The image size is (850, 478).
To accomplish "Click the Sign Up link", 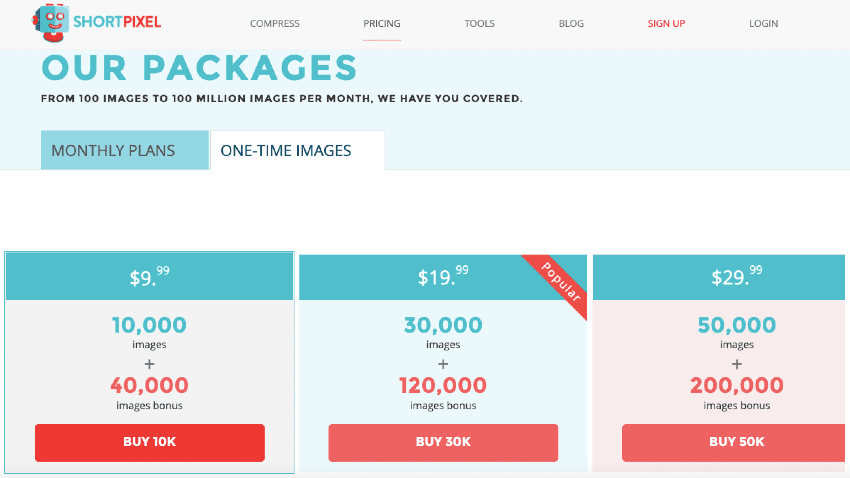I will coord(666,24).
